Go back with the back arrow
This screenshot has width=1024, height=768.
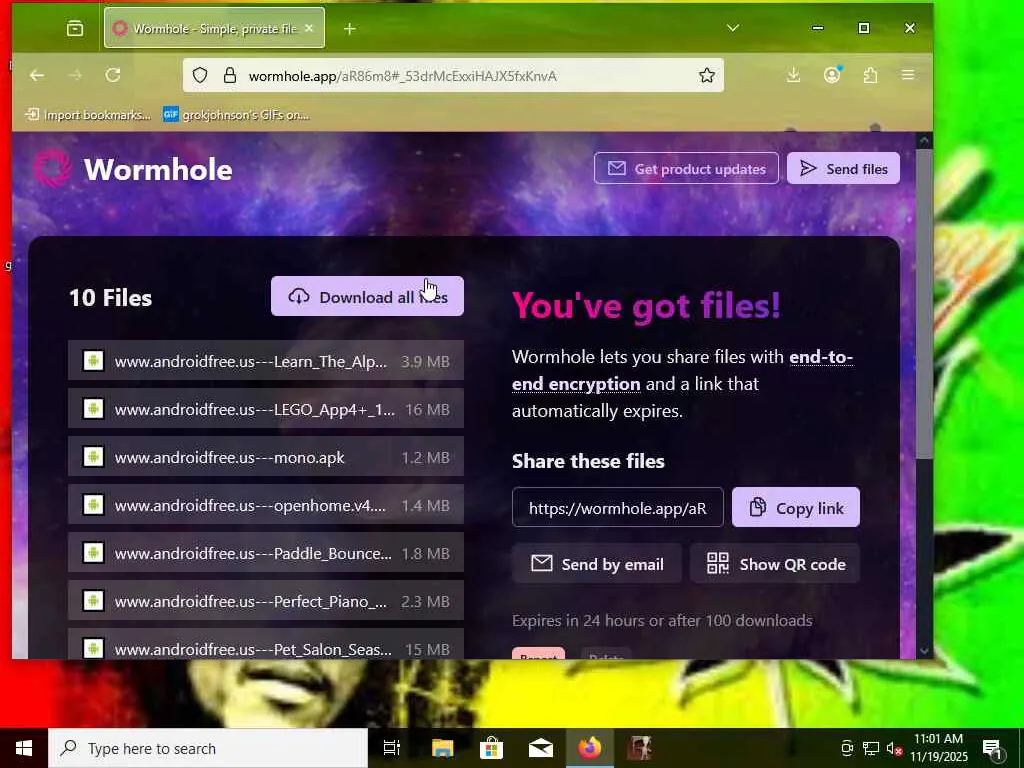point(37,75)
